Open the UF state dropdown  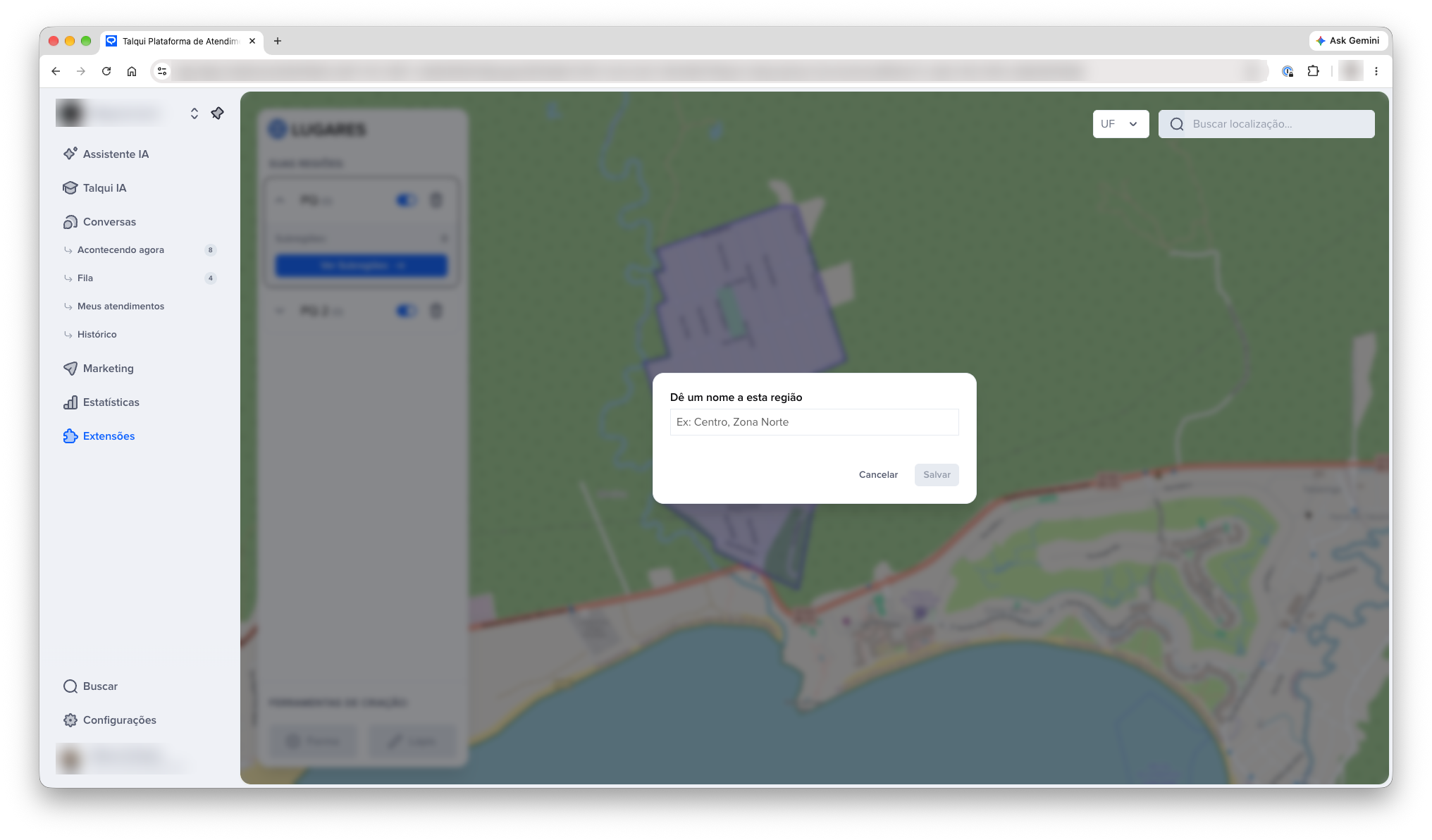1121,124
